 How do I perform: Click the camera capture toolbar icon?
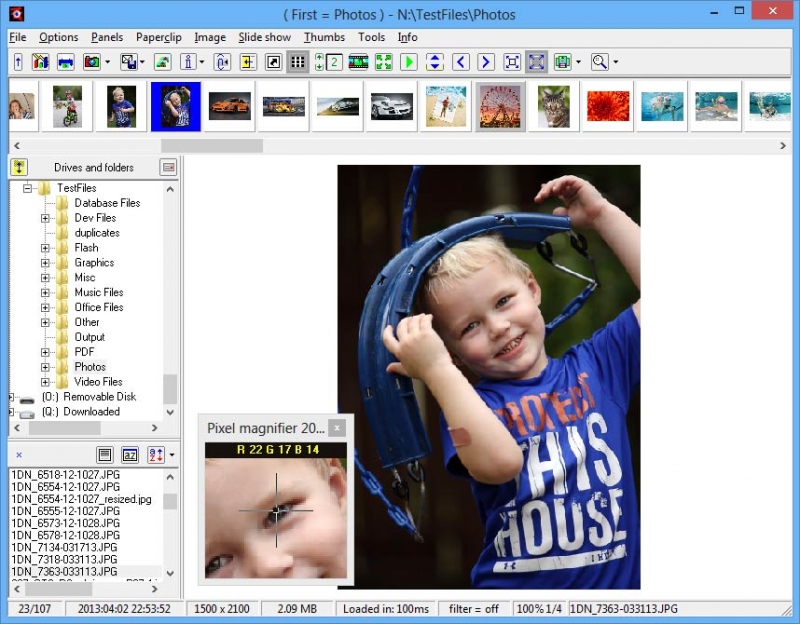(x=92, y=62)
